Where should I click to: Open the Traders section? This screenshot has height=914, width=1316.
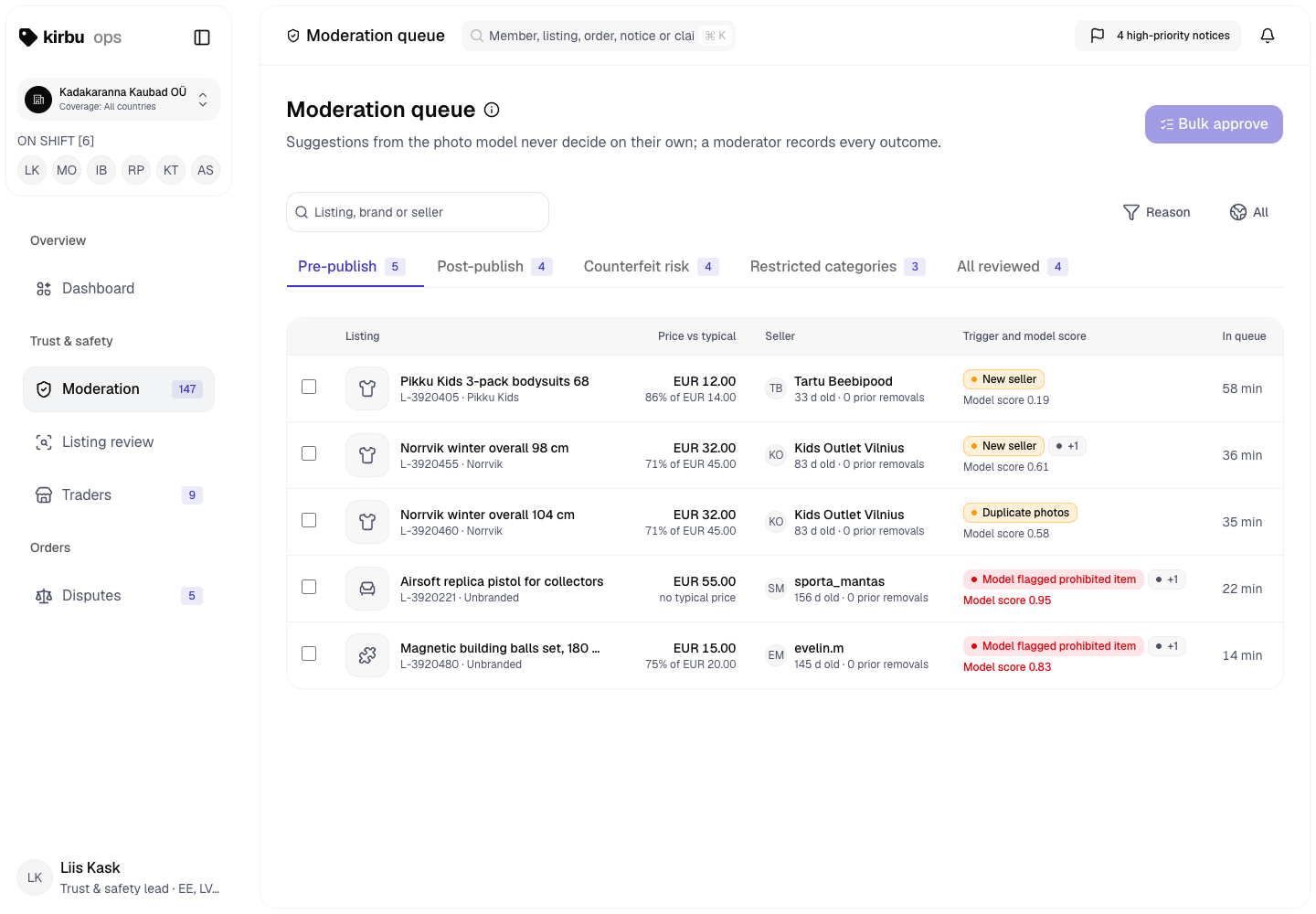point(119,495)
